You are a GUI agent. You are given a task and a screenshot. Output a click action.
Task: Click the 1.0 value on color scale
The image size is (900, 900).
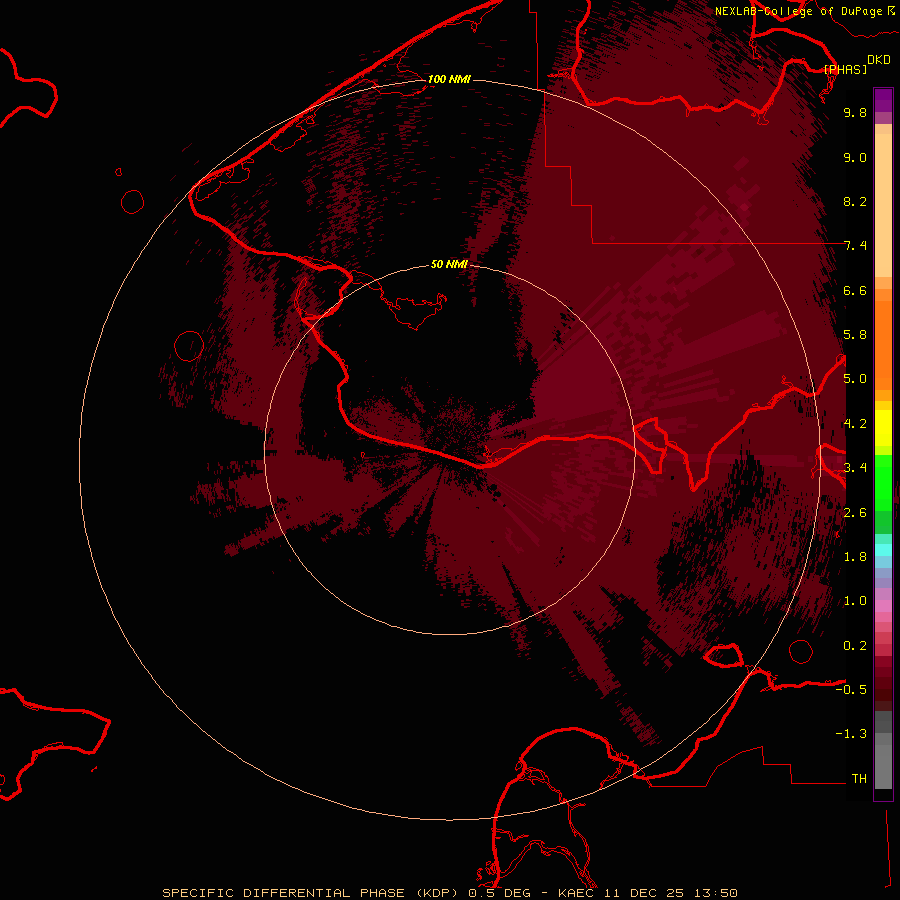[855, 601]
